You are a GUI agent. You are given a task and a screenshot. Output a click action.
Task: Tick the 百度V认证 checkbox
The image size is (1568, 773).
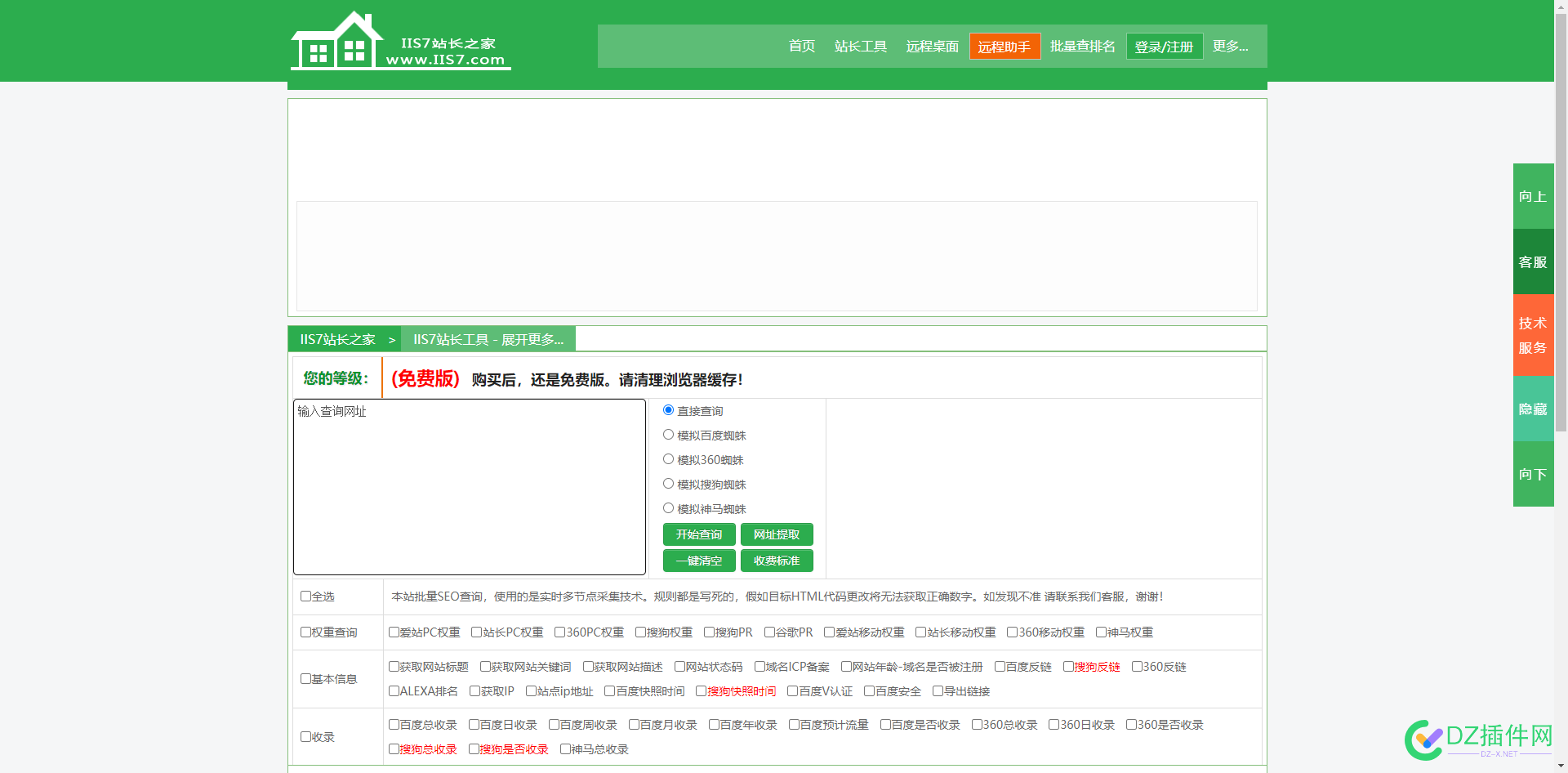(x=792, y=691)
